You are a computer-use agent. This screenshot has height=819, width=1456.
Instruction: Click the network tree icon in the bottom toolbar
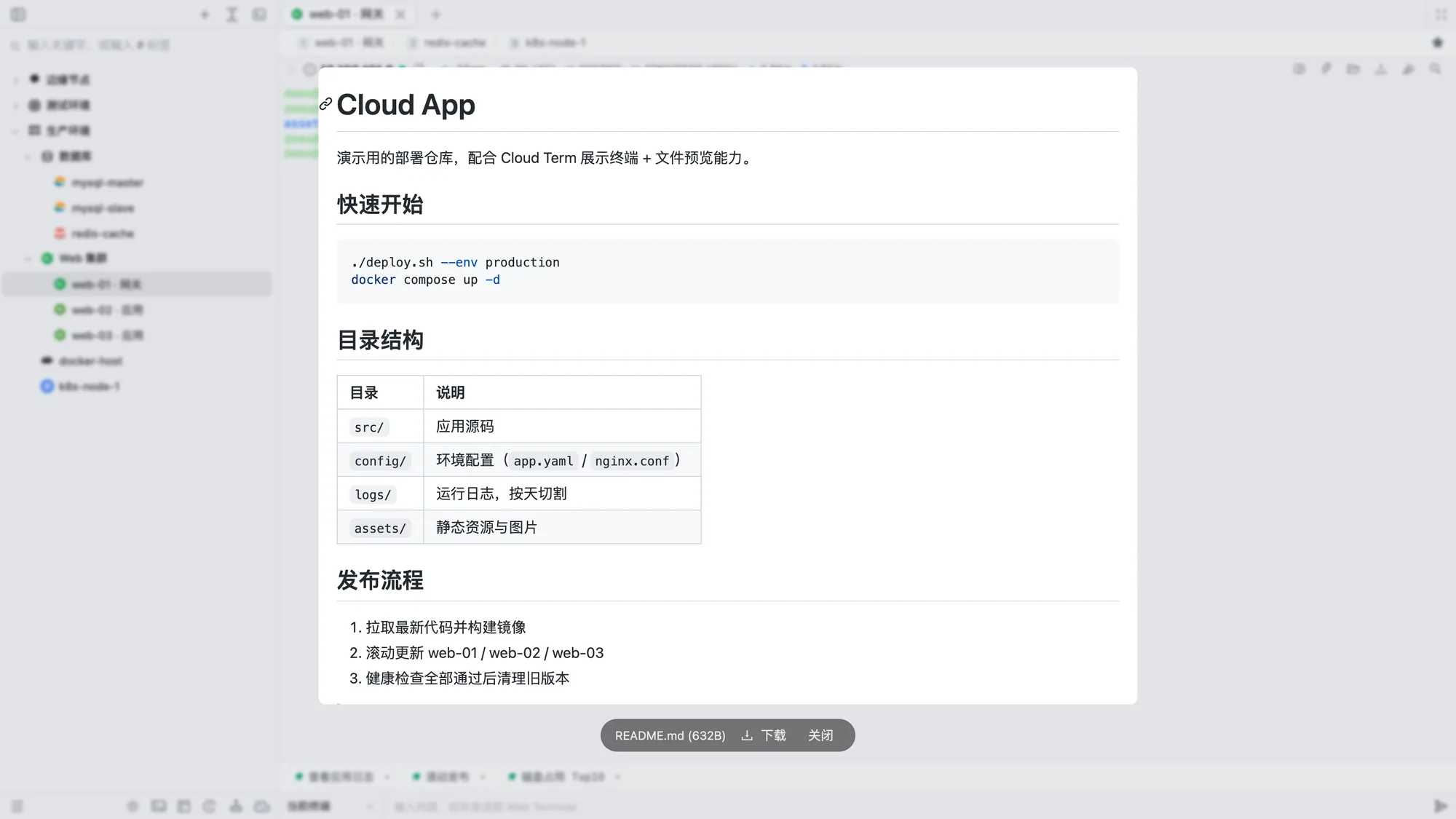pos(236,806)
